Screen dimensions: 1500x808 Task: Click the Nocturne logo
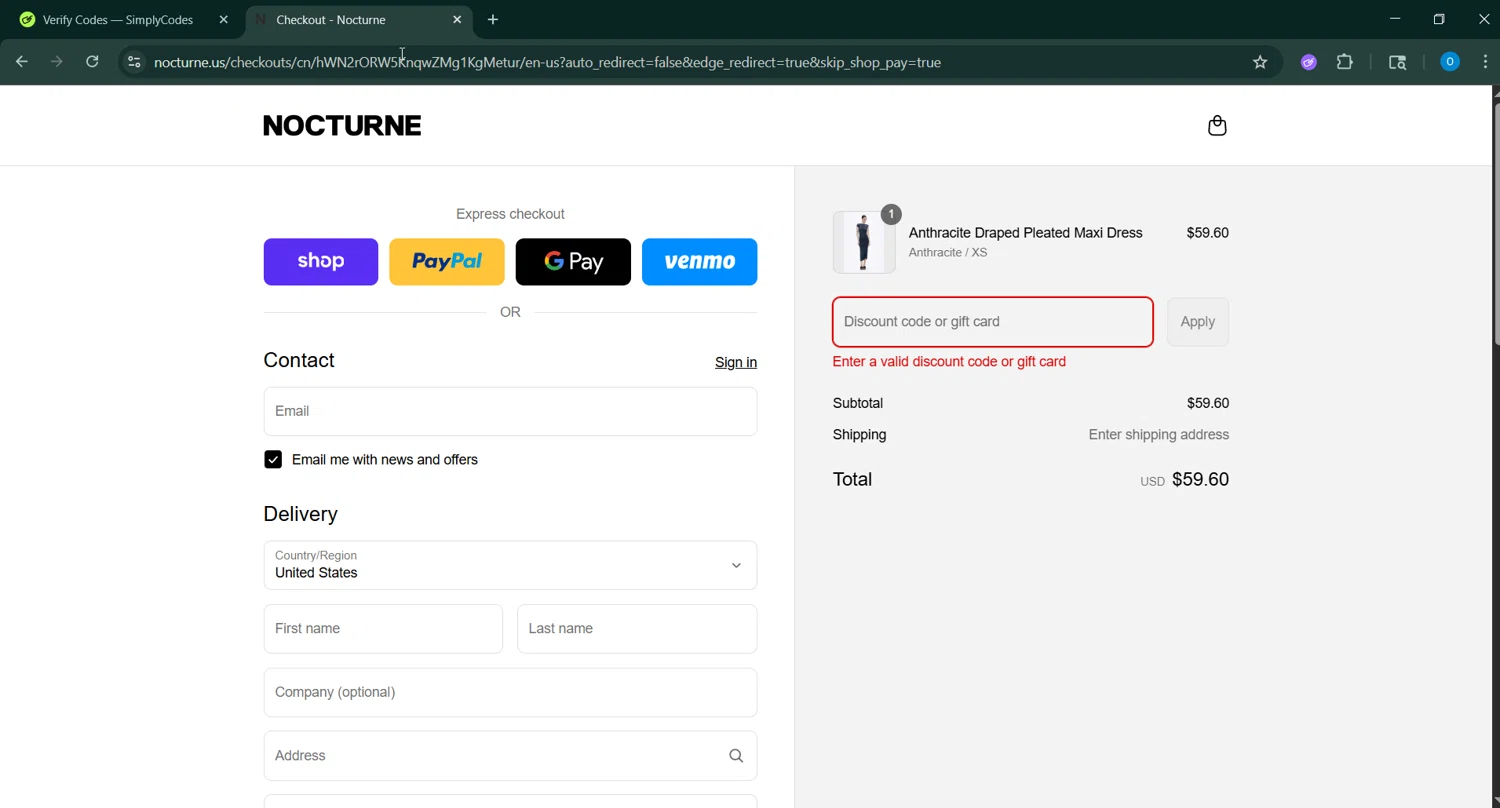(x=342, y=125)
